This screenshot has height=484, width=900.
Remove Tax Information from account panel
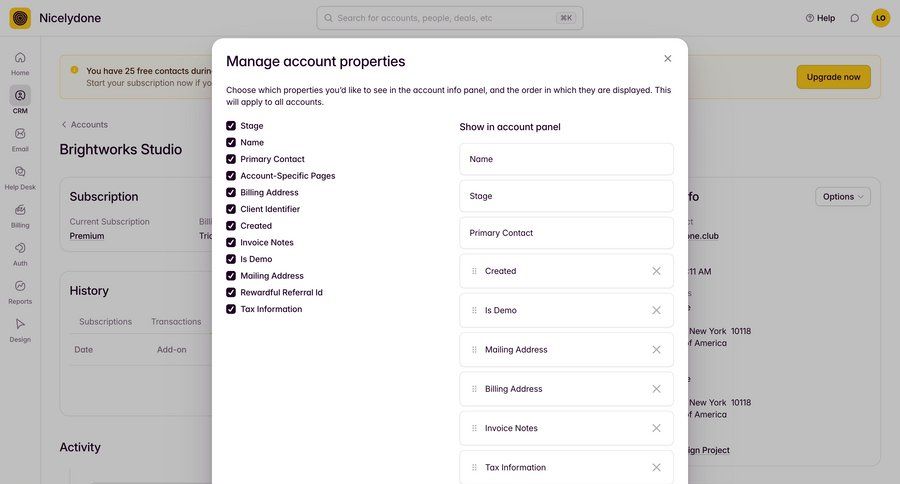(656, 467)
